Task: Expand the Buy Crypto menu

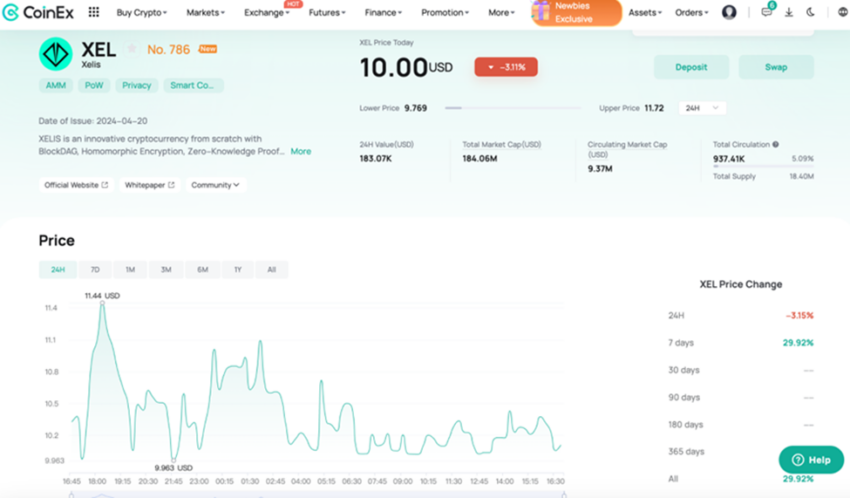Action: 141,12
